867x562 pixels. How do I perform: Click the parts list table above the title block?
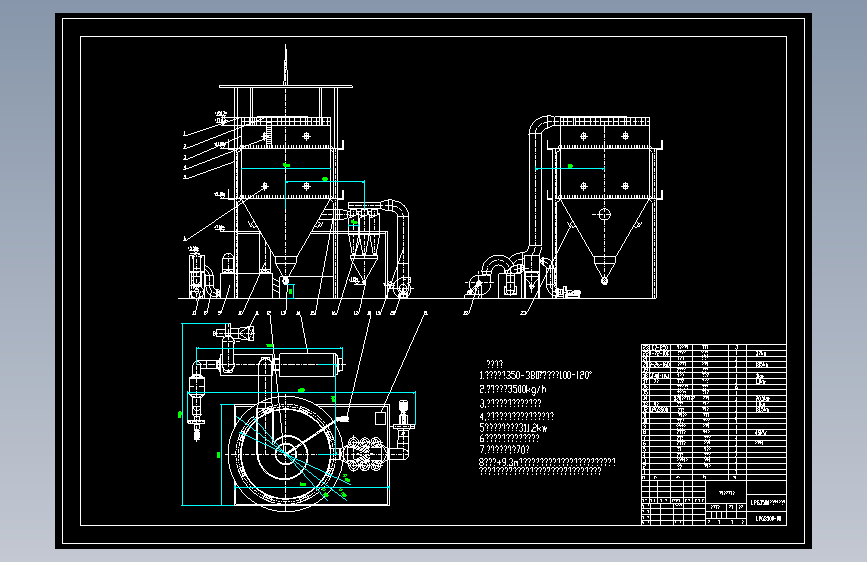pos(713,412)
